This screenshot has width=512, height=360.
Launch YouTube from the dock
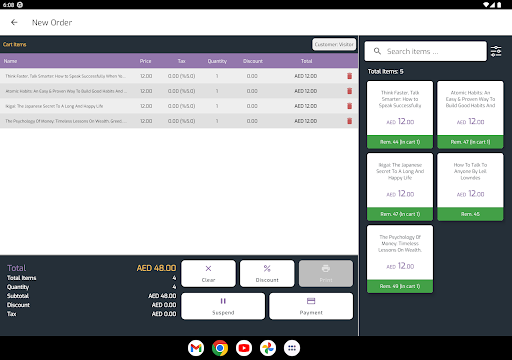244,348
